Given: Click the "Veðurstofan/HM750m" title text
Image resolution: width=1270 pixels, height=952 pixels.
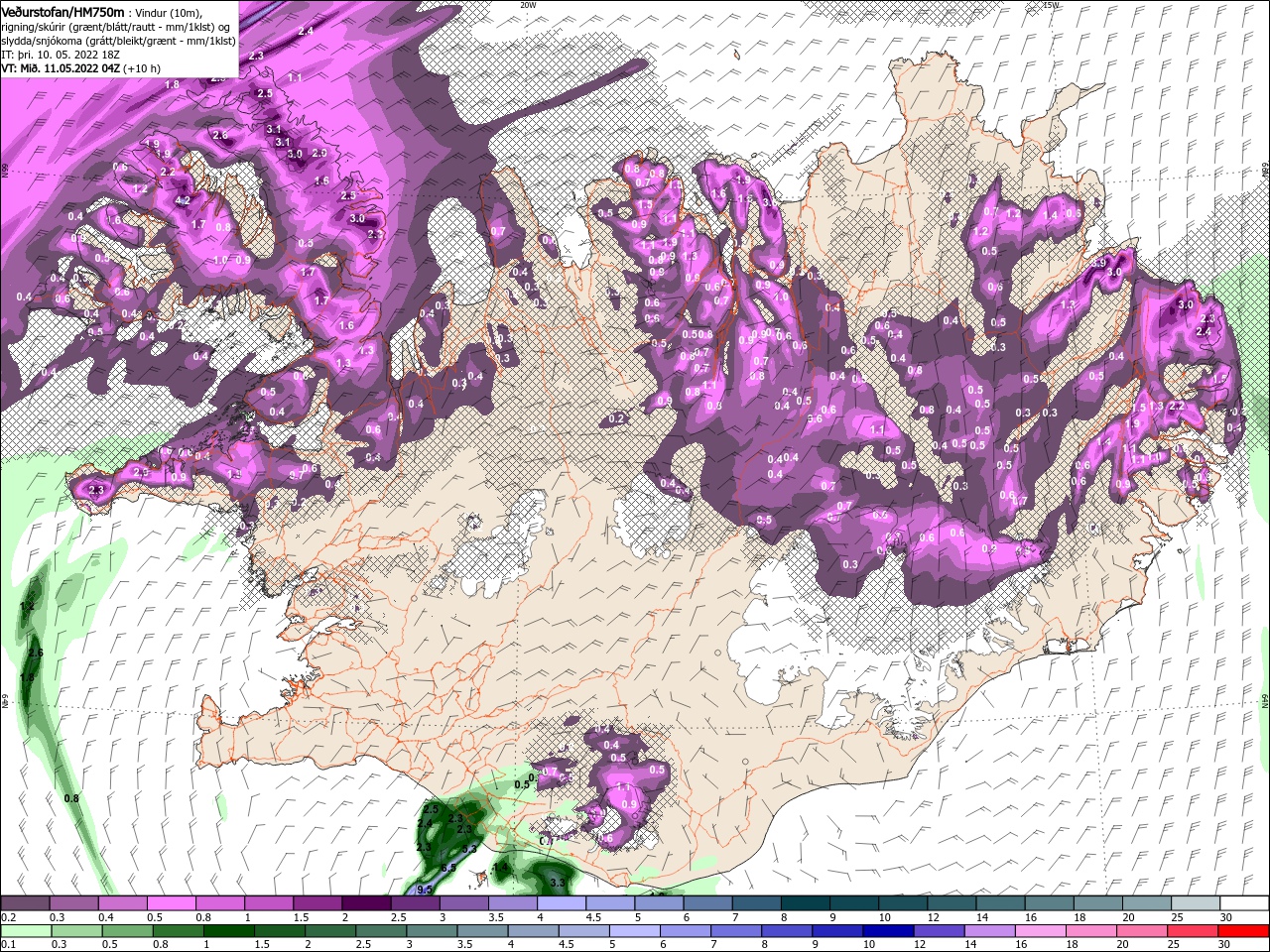Looking at the screenshot, I should coord(63,11).
